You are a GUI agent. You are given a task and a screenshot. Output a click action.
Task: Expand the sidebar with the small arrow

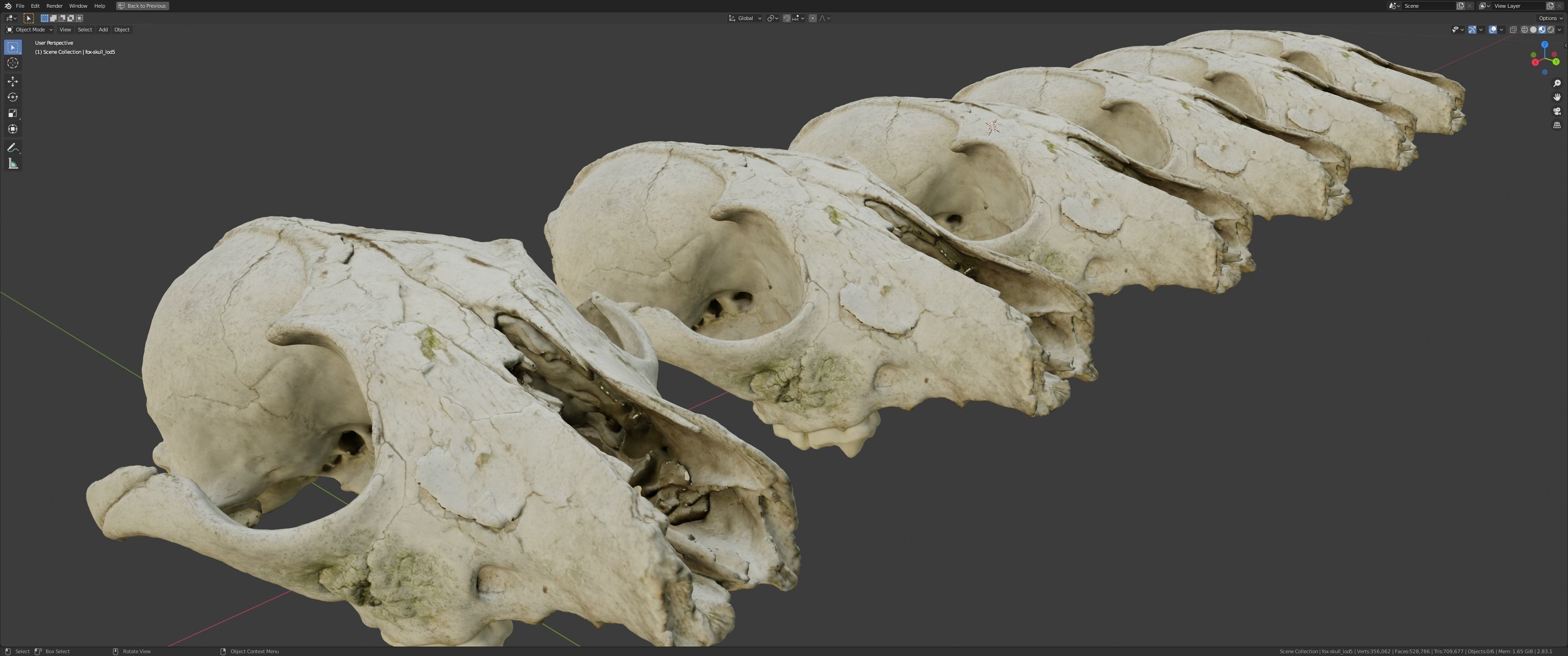(x=1566, y=45)
